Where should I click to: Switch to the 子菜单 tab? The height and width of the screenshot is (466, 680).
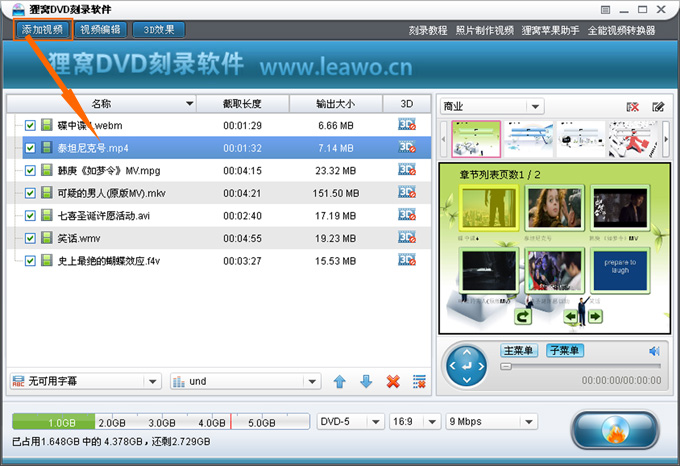click(x=565, y=350)
